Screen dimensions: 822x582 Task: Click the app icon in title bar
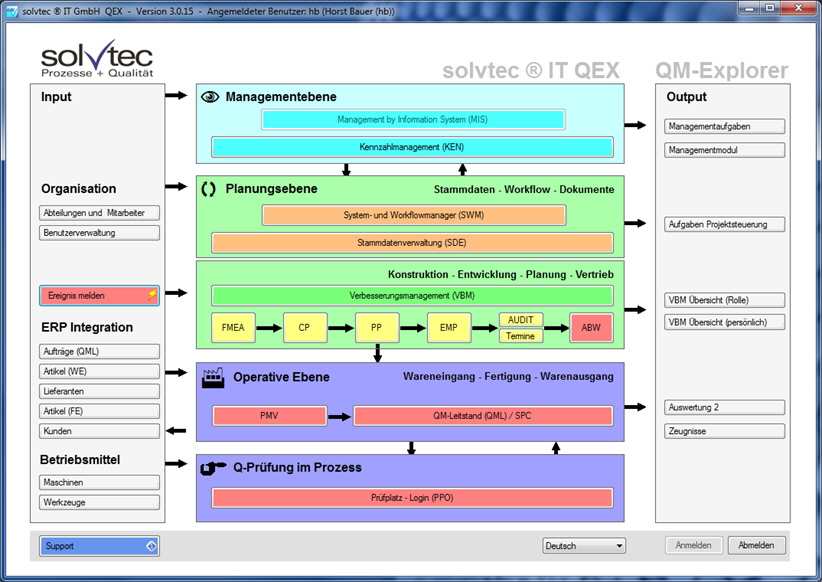pos(12,10)
